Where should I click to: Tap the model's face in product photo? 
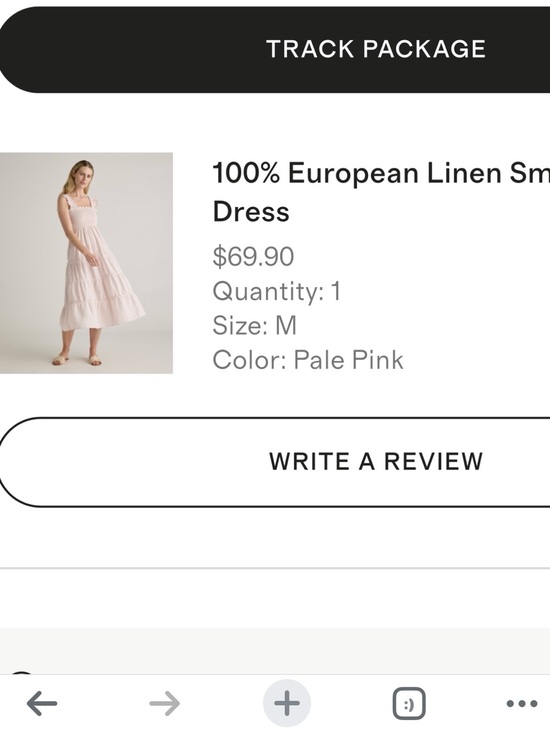click(82, 173)
